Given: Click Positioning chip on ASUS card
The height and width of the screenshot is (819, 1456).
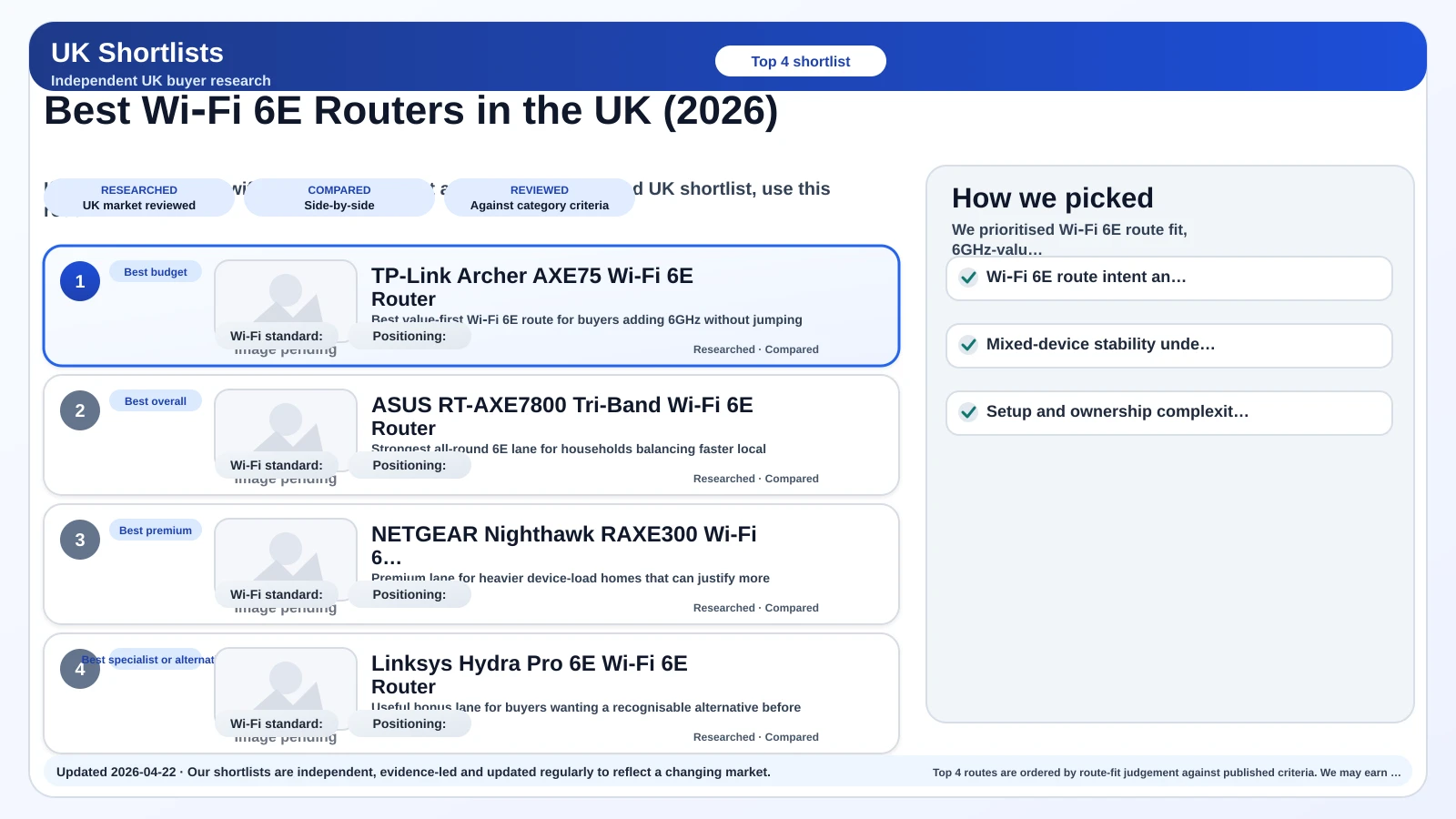Looking at the screenshot, I should coord(409,465).
